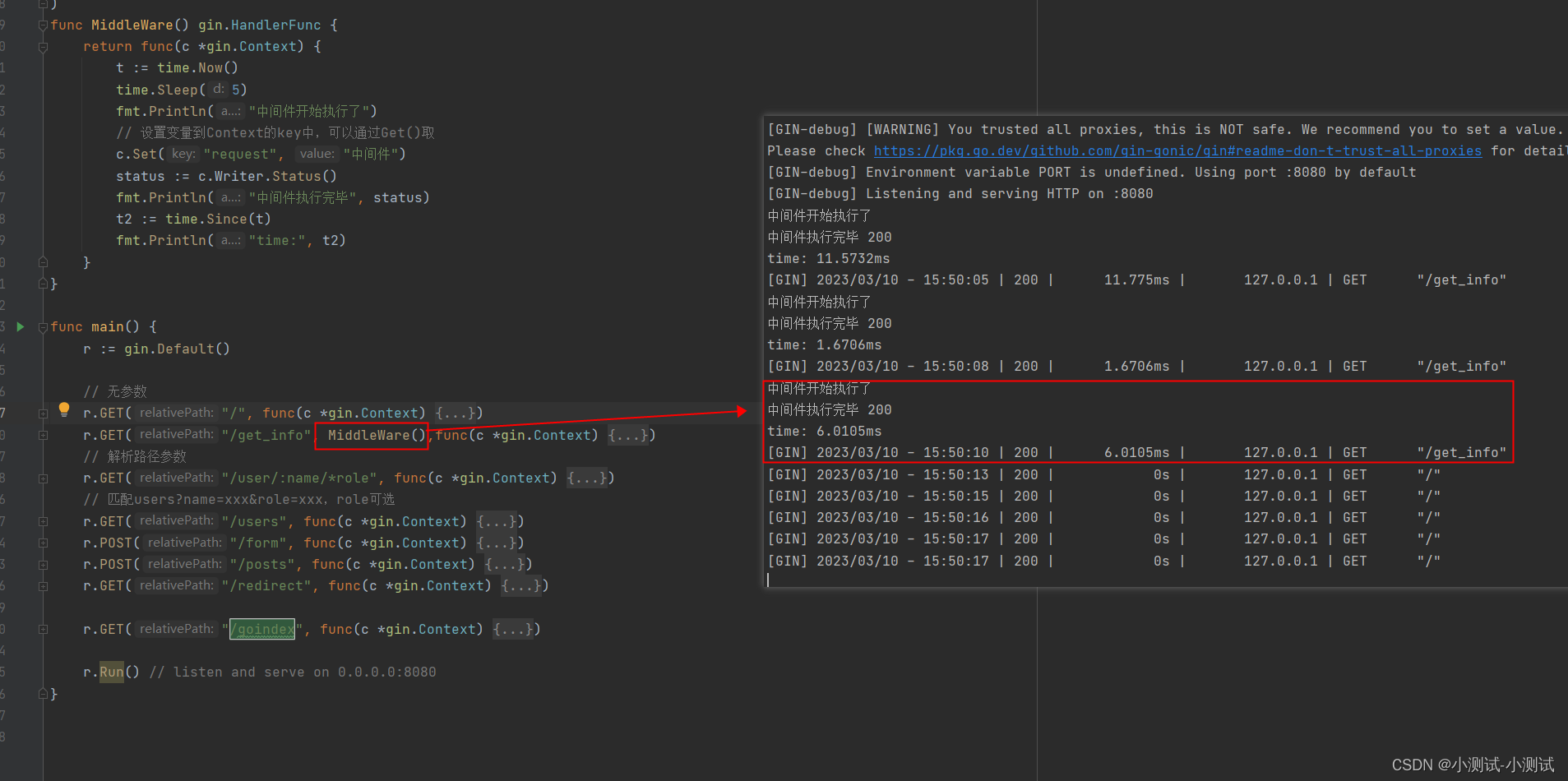Expand gutter fold on the "/form" line
This screenshot has height=781, width=1568.
point(43,543)
